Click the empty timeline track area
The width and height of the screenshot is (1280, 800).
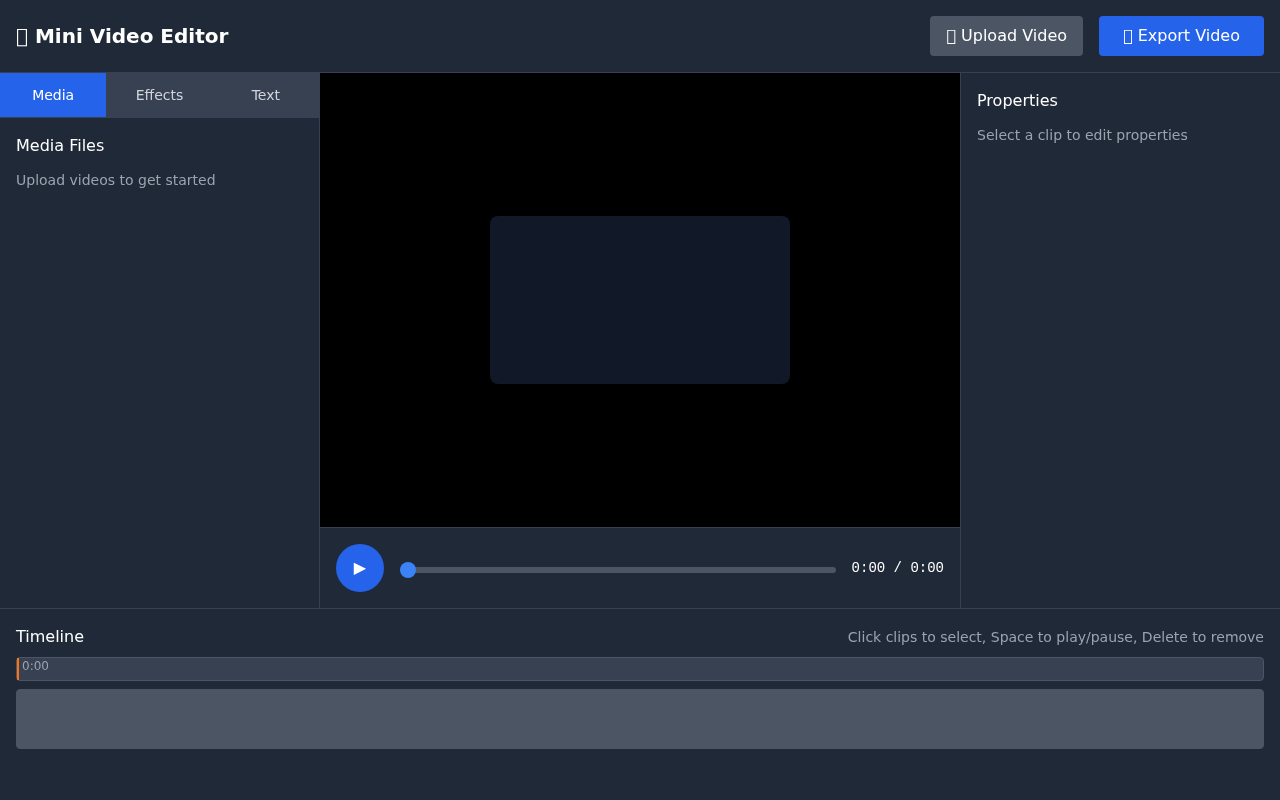pyautogui.click(x=640, y=718)
